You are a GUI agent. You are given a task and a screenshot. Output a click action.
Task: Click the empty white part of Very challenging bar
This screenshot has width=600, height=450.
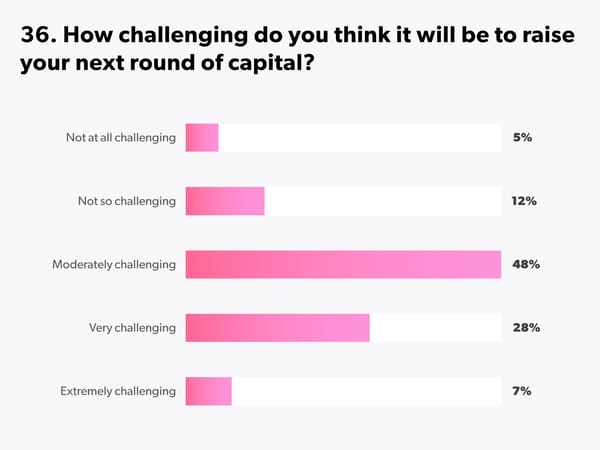[435, 328]
